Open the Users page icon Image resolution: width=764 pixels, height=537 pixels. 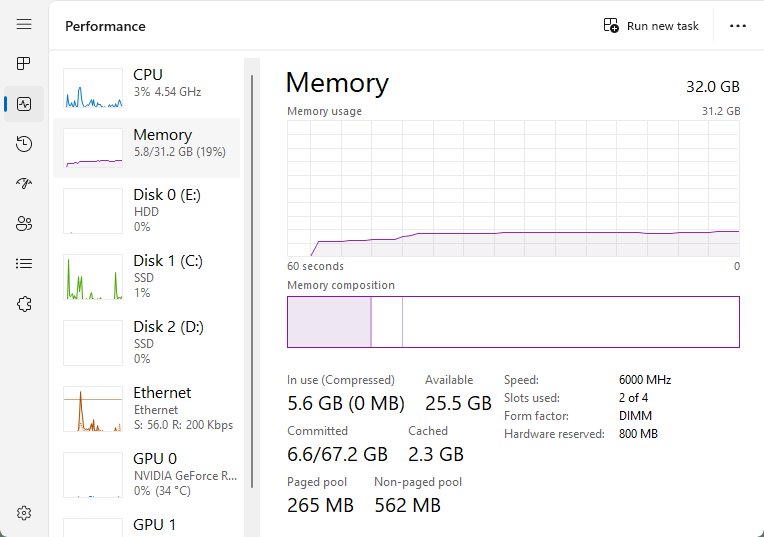pyautogui.click(x=24, y=224)
